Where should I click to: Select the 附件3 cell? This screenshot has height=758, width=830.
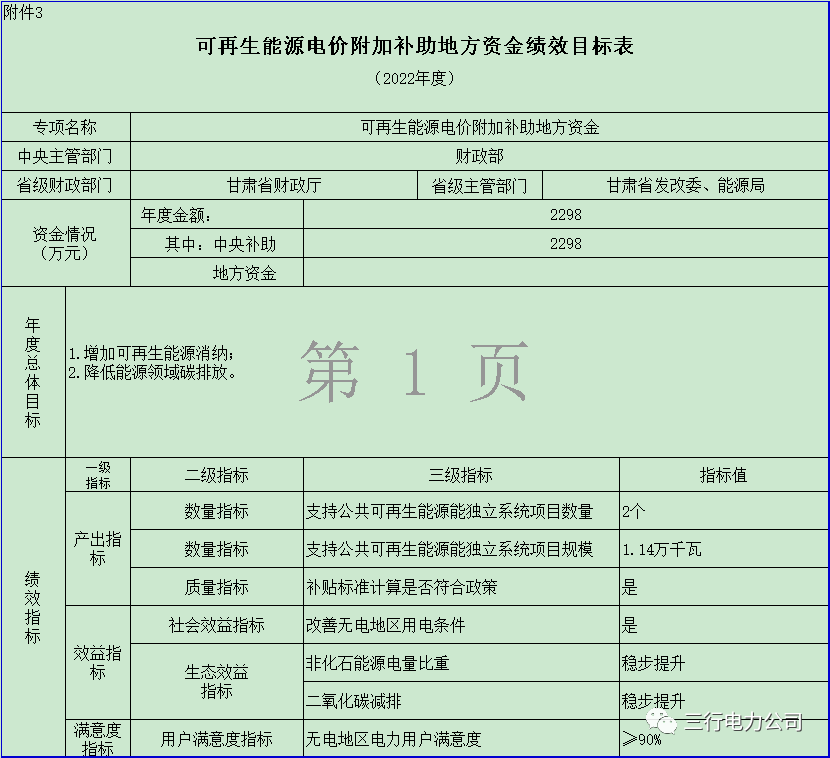click(x=22, y=9)
